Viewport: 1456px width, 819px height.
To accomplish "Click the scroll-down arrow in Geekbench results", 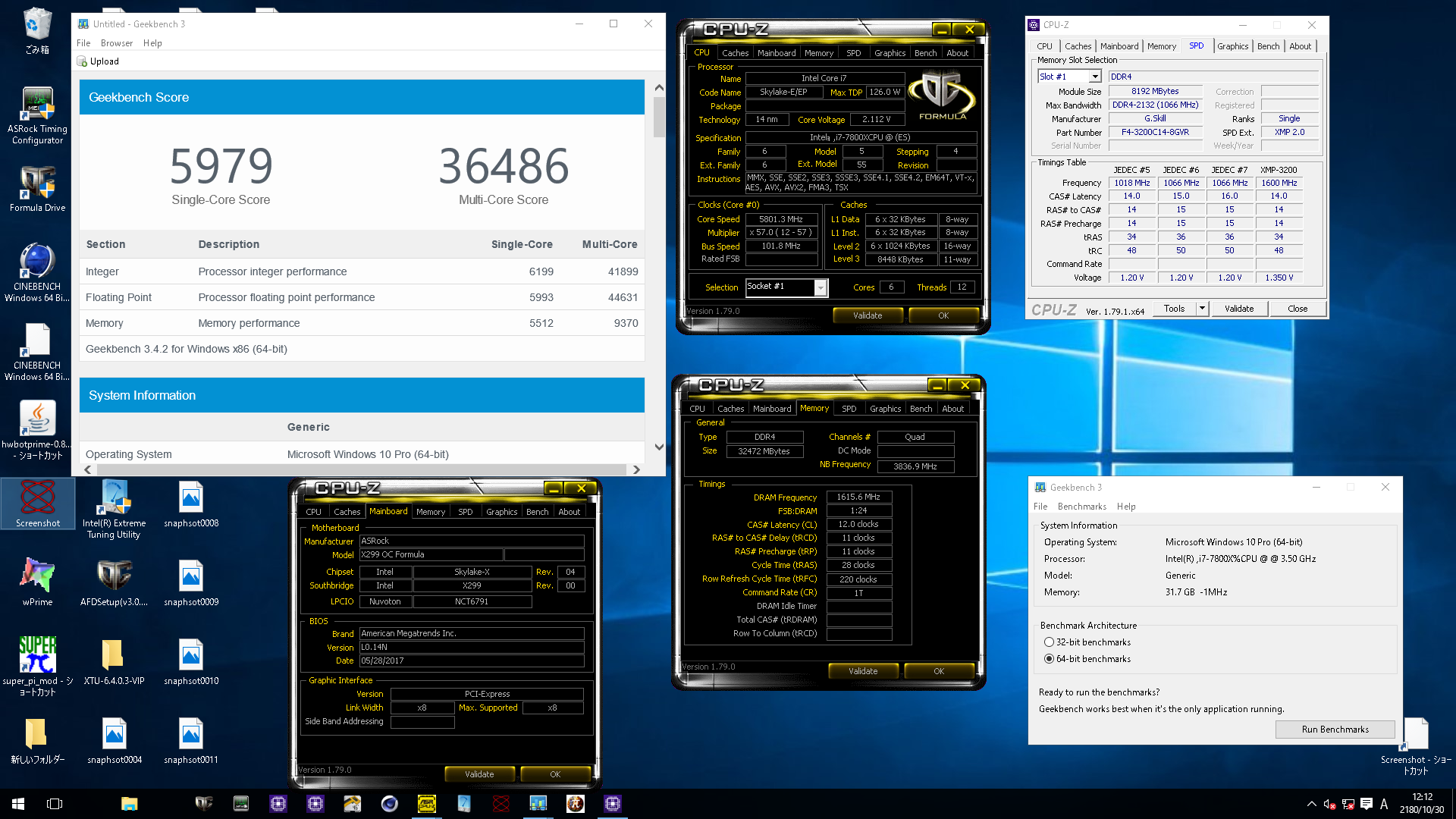I will point(659,447).
